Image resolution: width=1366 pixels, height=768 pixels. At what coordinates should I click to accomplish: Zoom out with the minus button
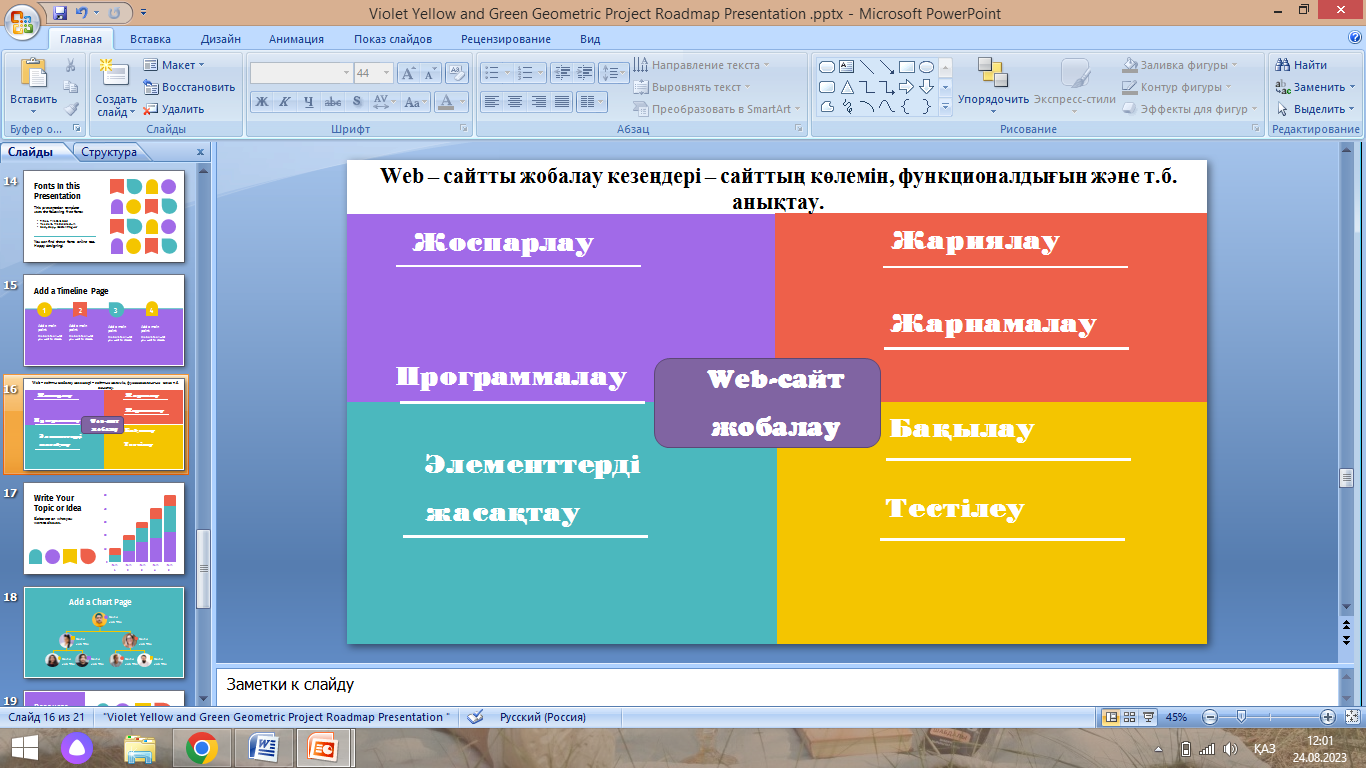[x=1209, y=717]
